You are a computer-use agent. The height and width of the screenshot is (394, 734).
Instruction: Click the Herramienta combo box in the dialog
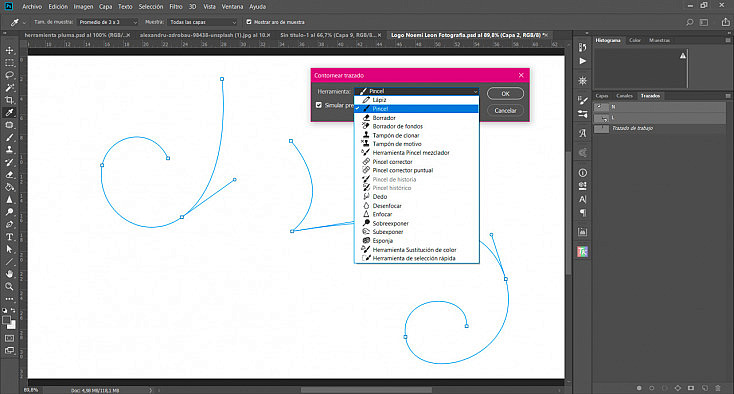(x=417, y=91)
